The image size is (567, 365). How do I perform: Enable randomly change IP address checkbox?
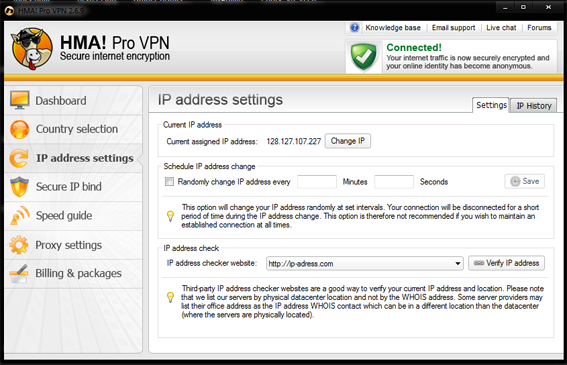[x=169, y=181]
